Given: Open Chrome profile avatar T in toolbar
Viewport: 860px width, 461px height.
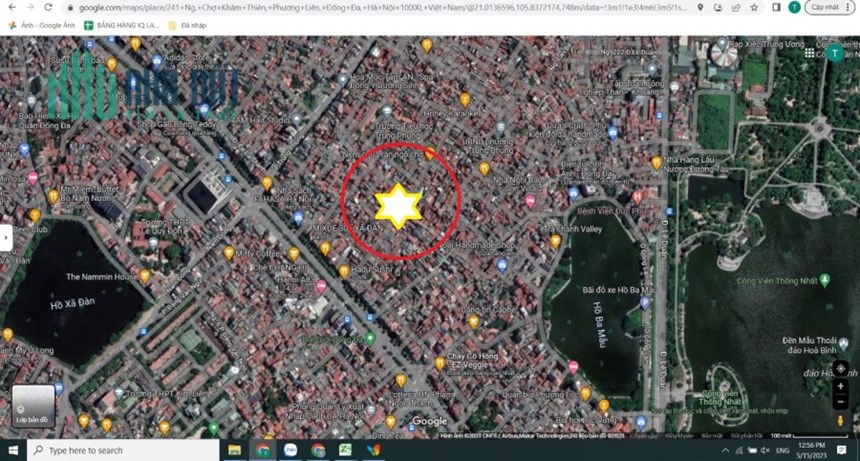Looking at the screenshot, I should tap(794, 7).
